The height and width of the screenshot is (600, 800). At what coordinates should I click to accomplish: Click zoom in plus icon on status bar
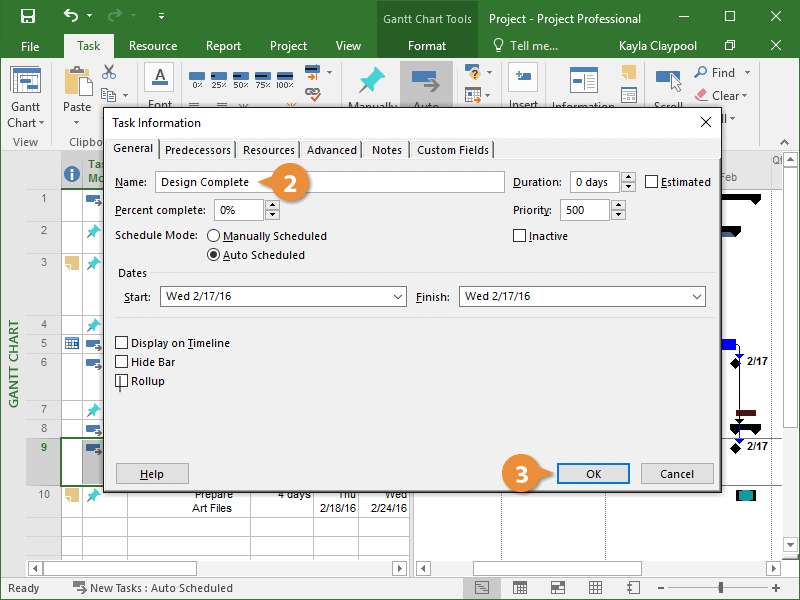click(774, 588)
